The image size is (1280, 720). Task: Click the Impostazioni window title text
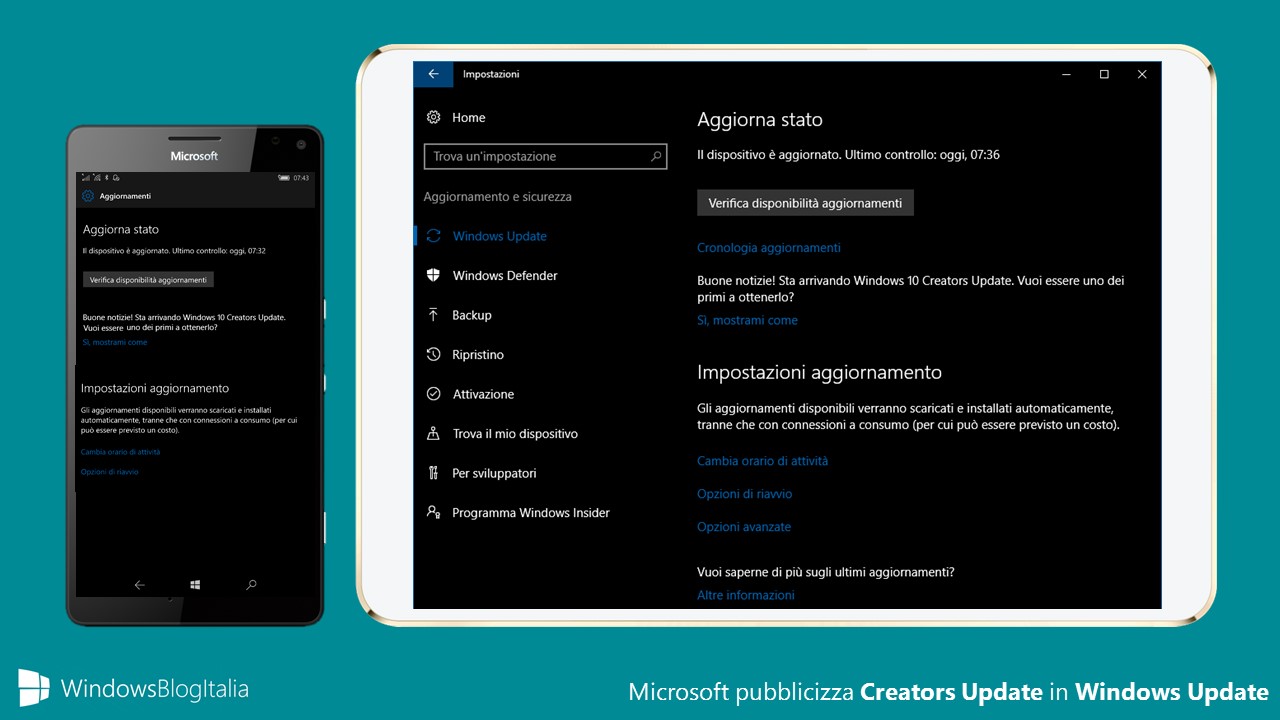(491, 74)
